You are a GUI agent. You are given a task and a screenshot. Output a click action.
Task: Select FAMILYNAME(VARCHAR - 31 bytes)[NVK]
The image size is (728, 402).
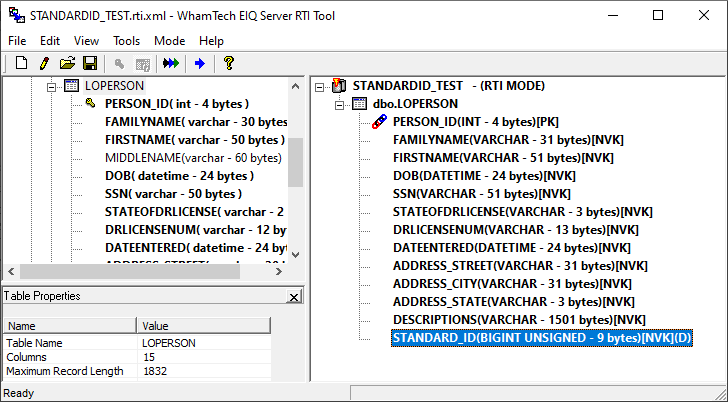(x=508, y=140)
